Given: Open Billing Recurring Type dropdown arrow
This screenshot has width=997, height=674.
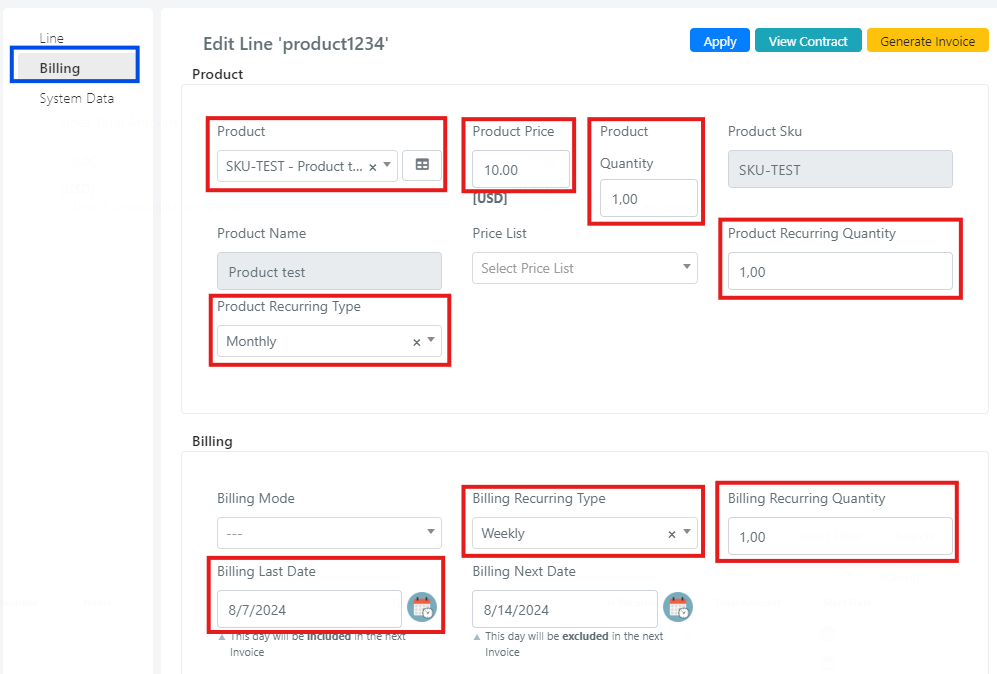Looking at the screenshot, I should [x=687, y=532].
